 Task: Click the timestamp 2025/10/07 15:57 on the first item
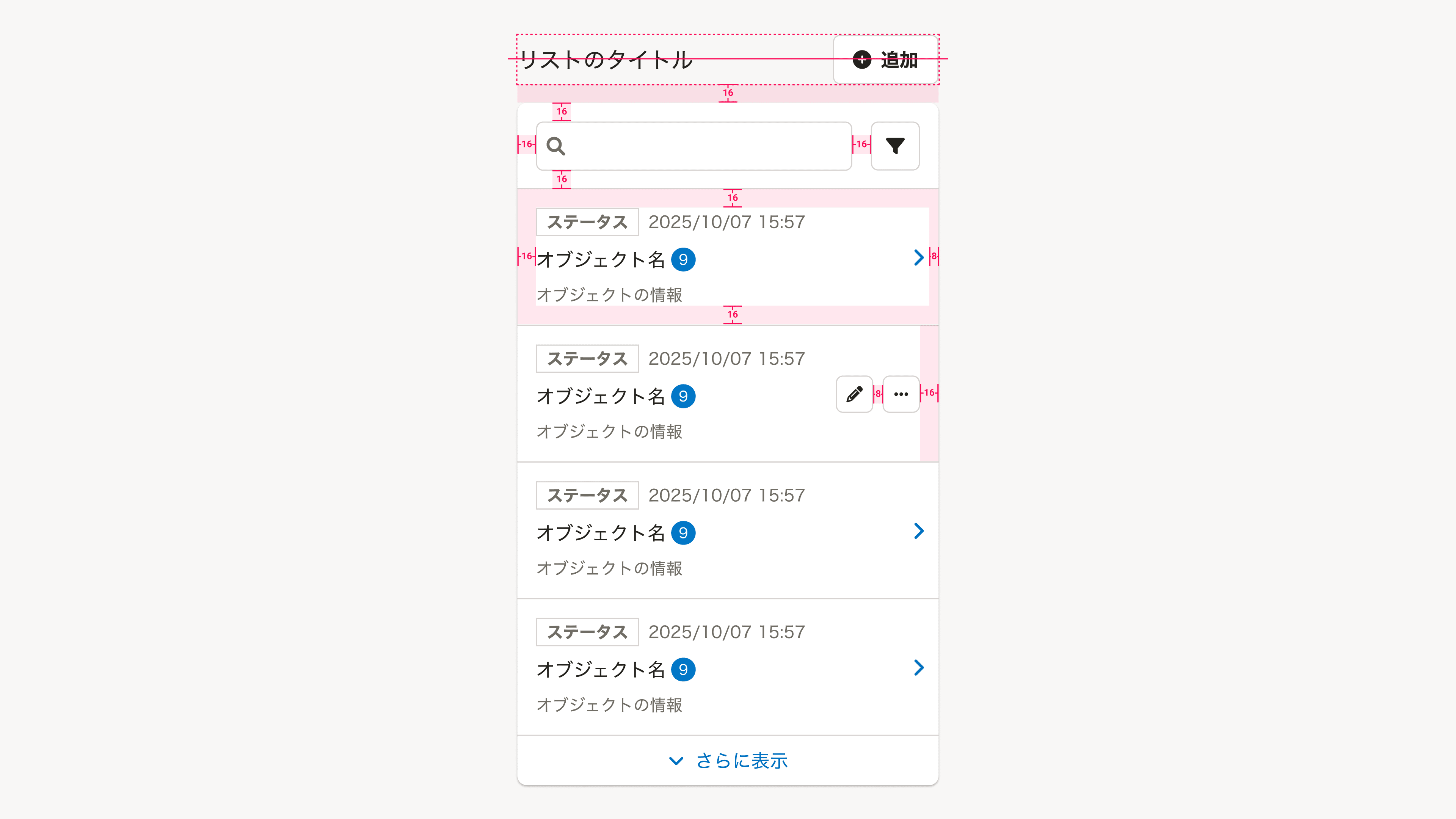727,221
